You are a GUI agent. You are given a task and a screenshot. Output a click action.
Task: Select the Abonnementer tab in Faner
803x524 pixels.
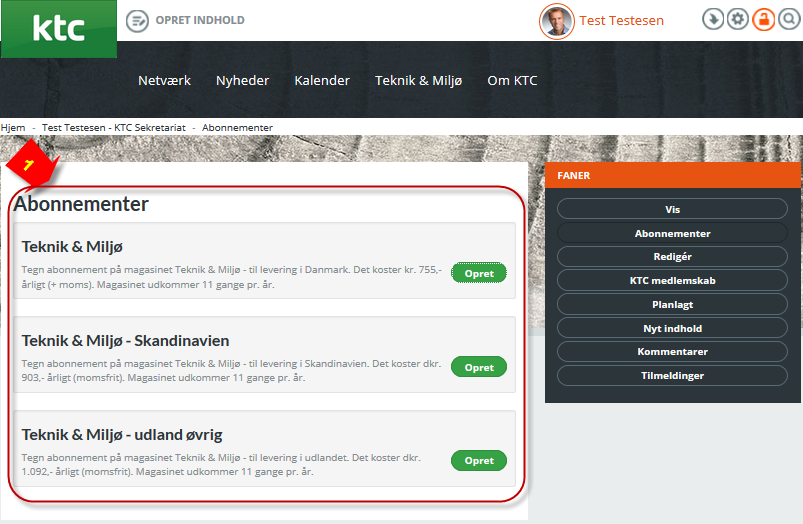pyautogui.click(x=672, y=233)
